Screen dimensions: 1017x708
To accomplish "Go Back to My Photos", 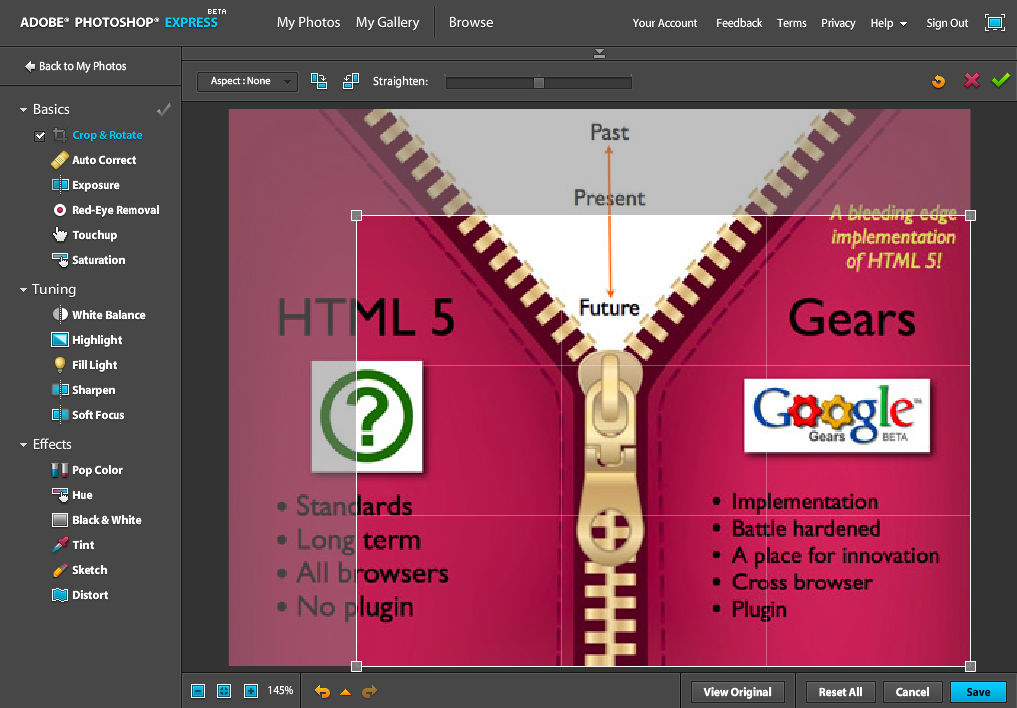I will point(75,66).
